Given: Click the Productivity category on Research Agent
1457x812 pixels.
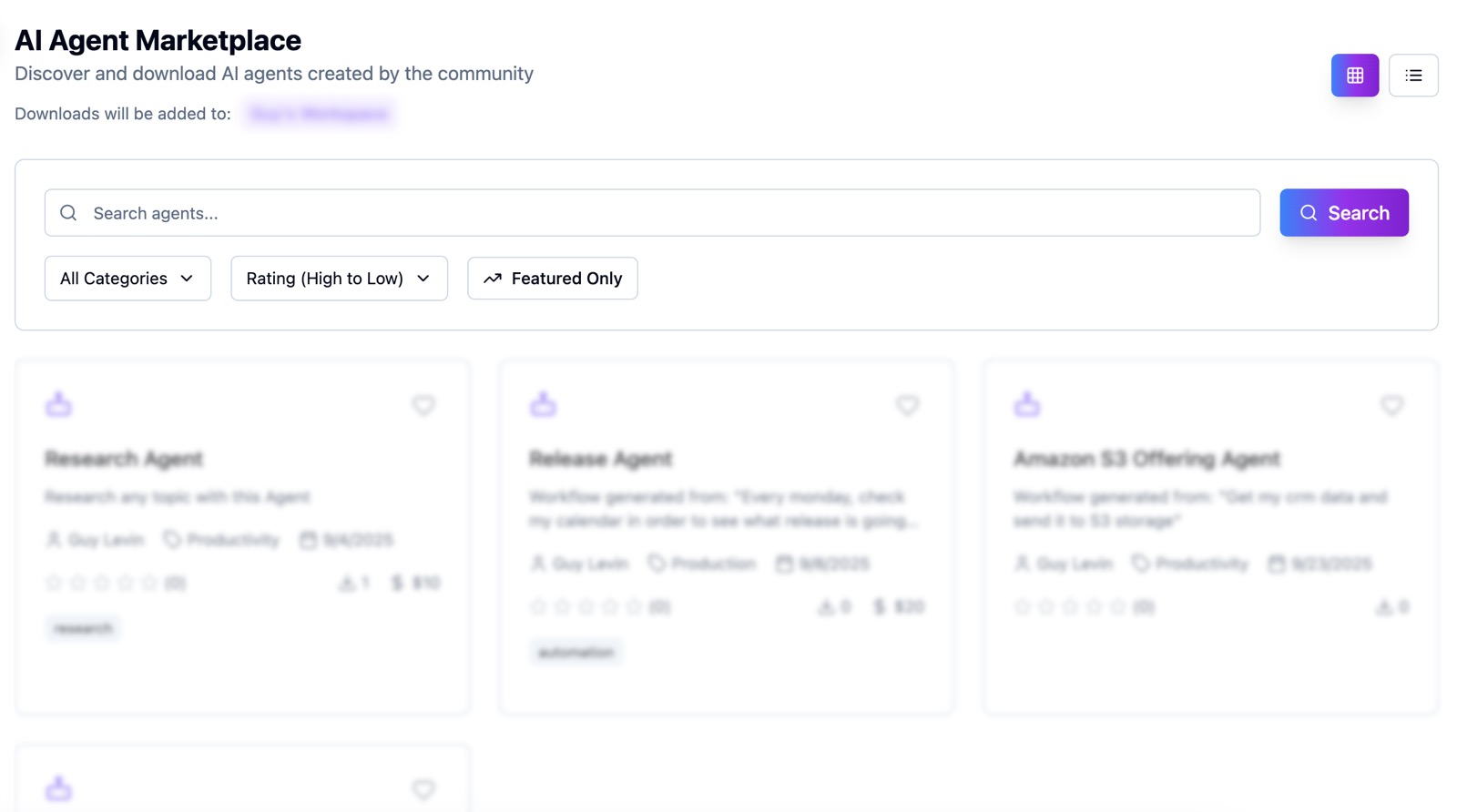Looking at the screenshot, I should (x=221, y=540).
